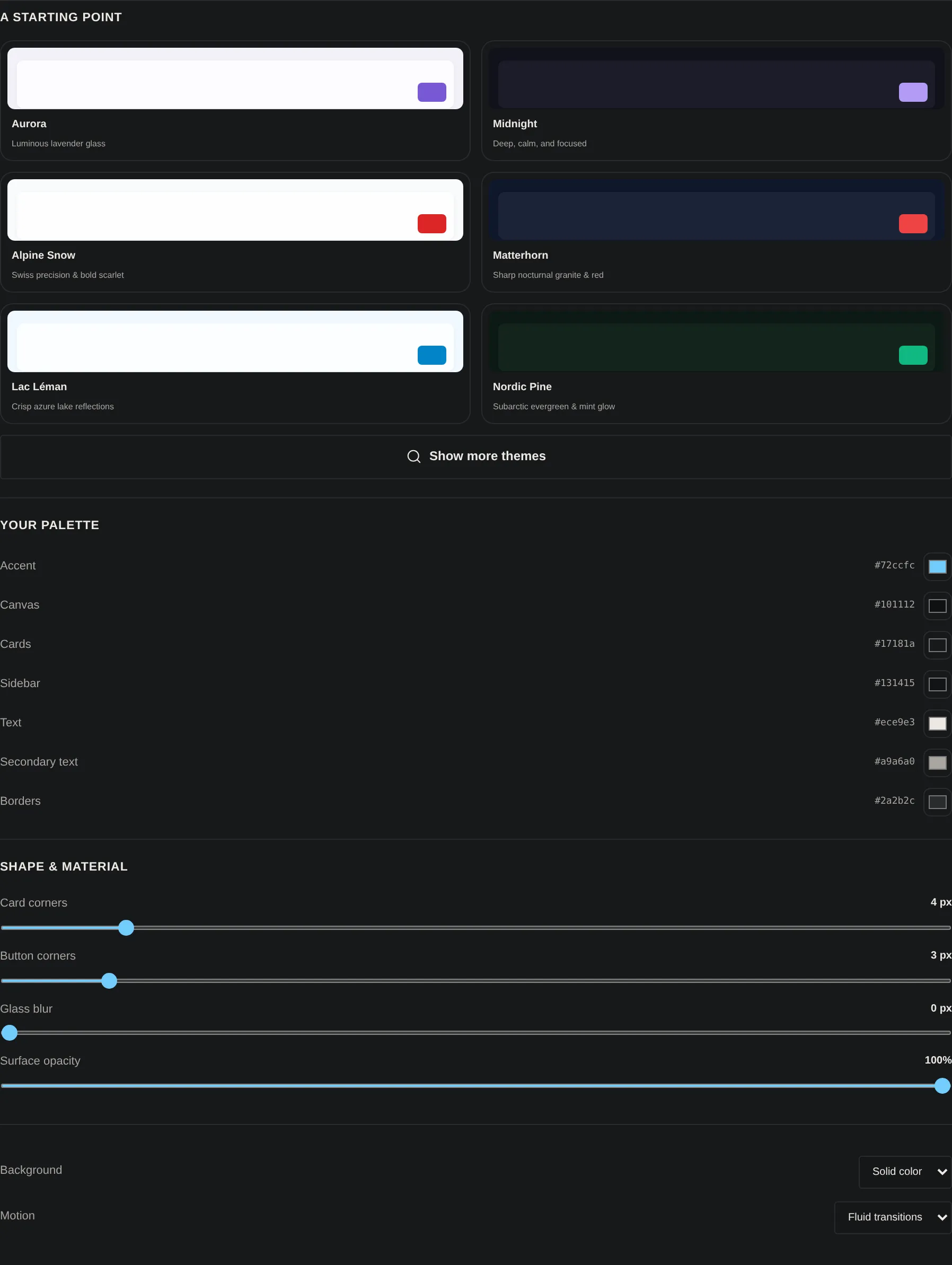The height and width of the screenshot is (1265, 952).
Task: Click the purple accent chip in Aurora preview
Action: tap(431, 92)
